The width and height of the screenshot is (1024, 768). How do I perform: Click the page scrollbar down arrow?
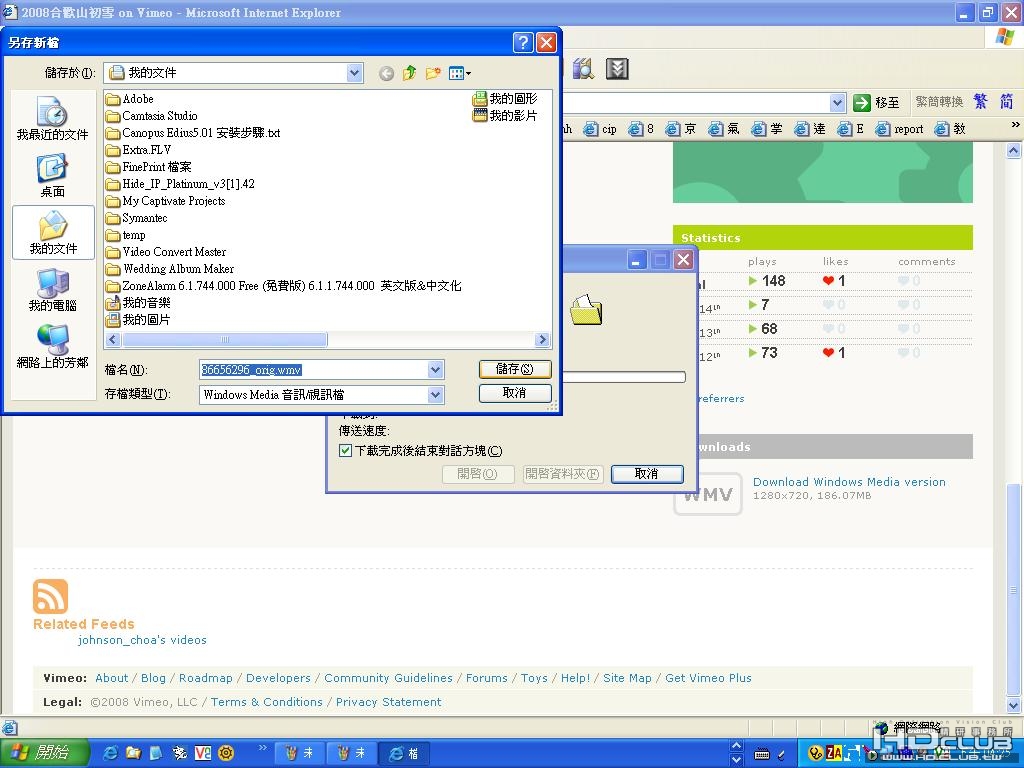click(1013, 705)
